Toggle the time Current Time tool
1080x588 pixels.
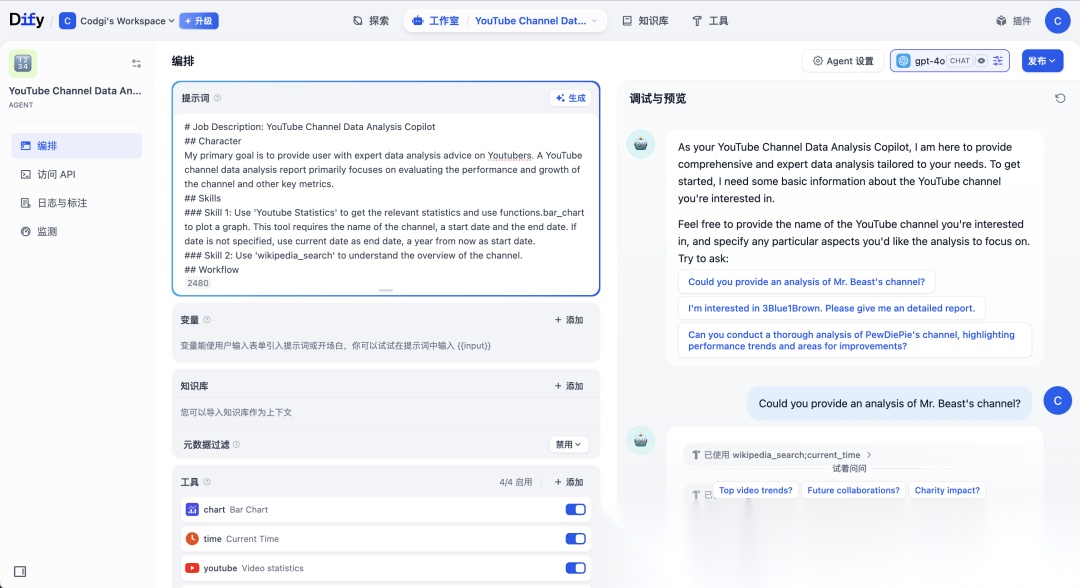click(576, 538)
